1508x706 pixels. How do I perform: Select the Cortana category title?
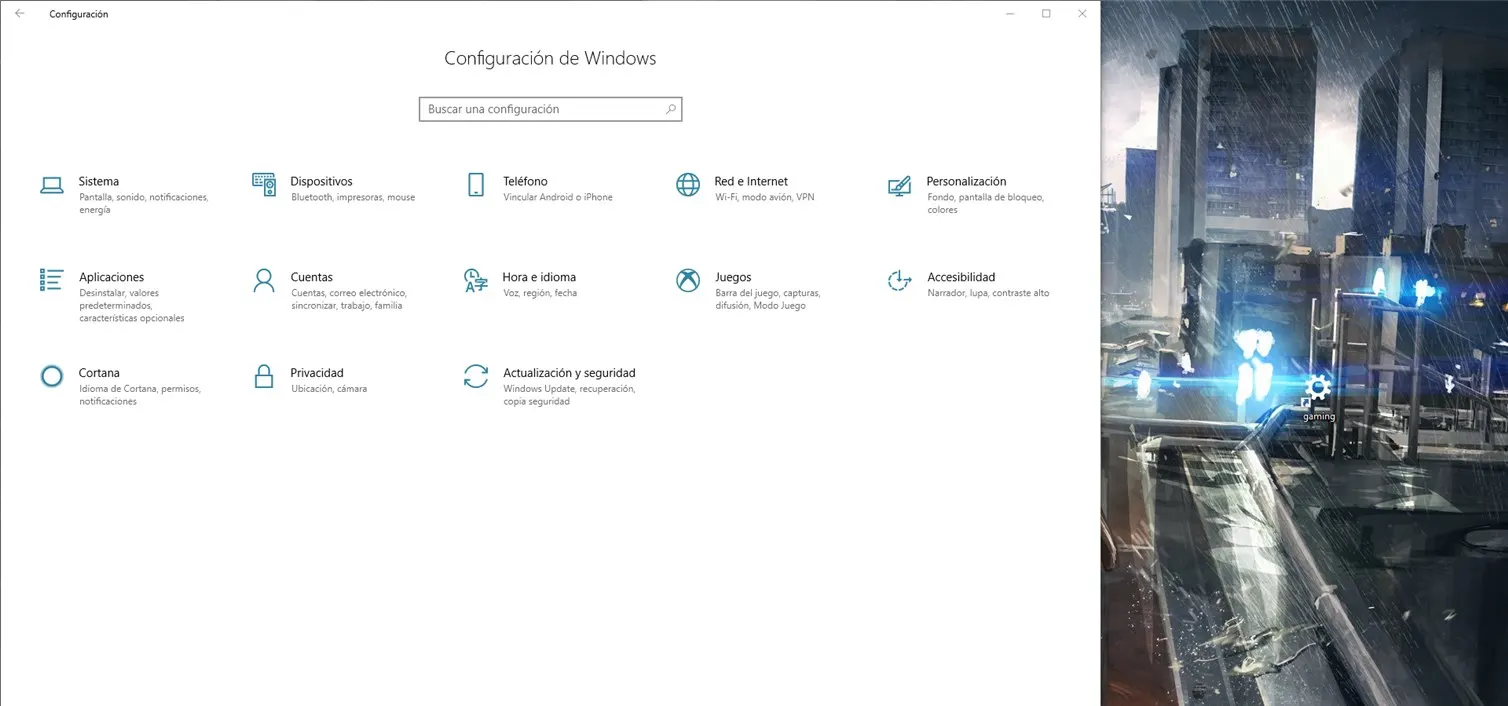point(99,373)
